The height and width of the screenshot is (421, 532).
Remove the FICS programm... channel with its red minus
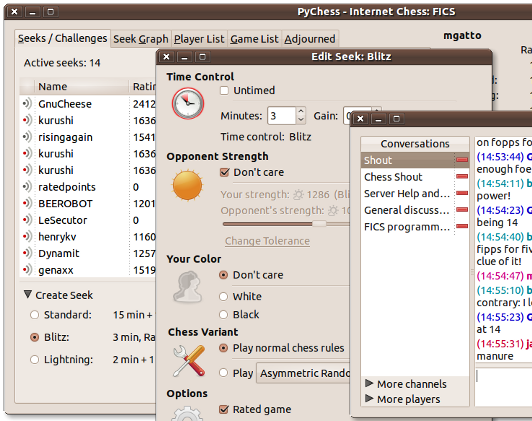462,226
